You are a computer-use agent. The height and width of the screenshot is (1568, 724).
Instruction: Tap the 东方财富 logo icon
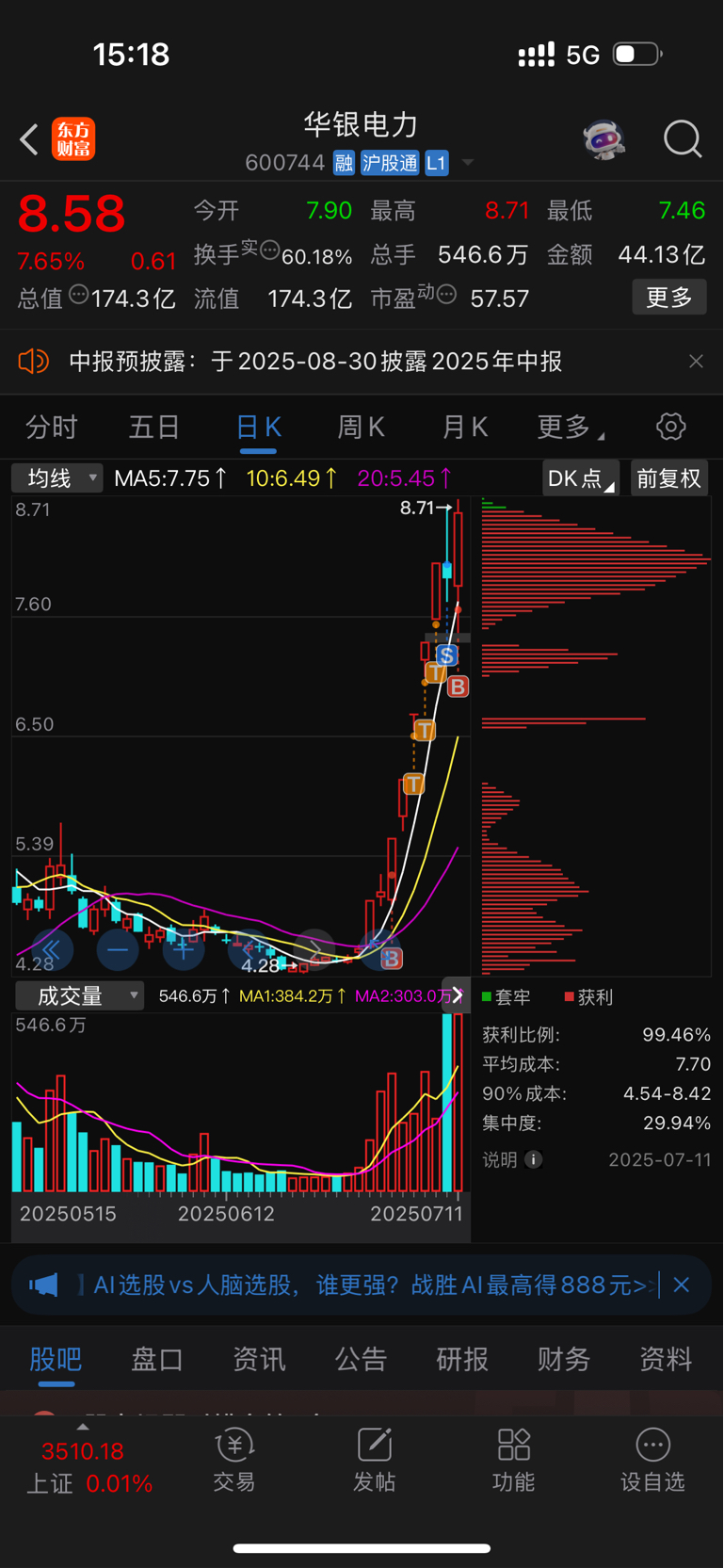[x=73, y=139]
